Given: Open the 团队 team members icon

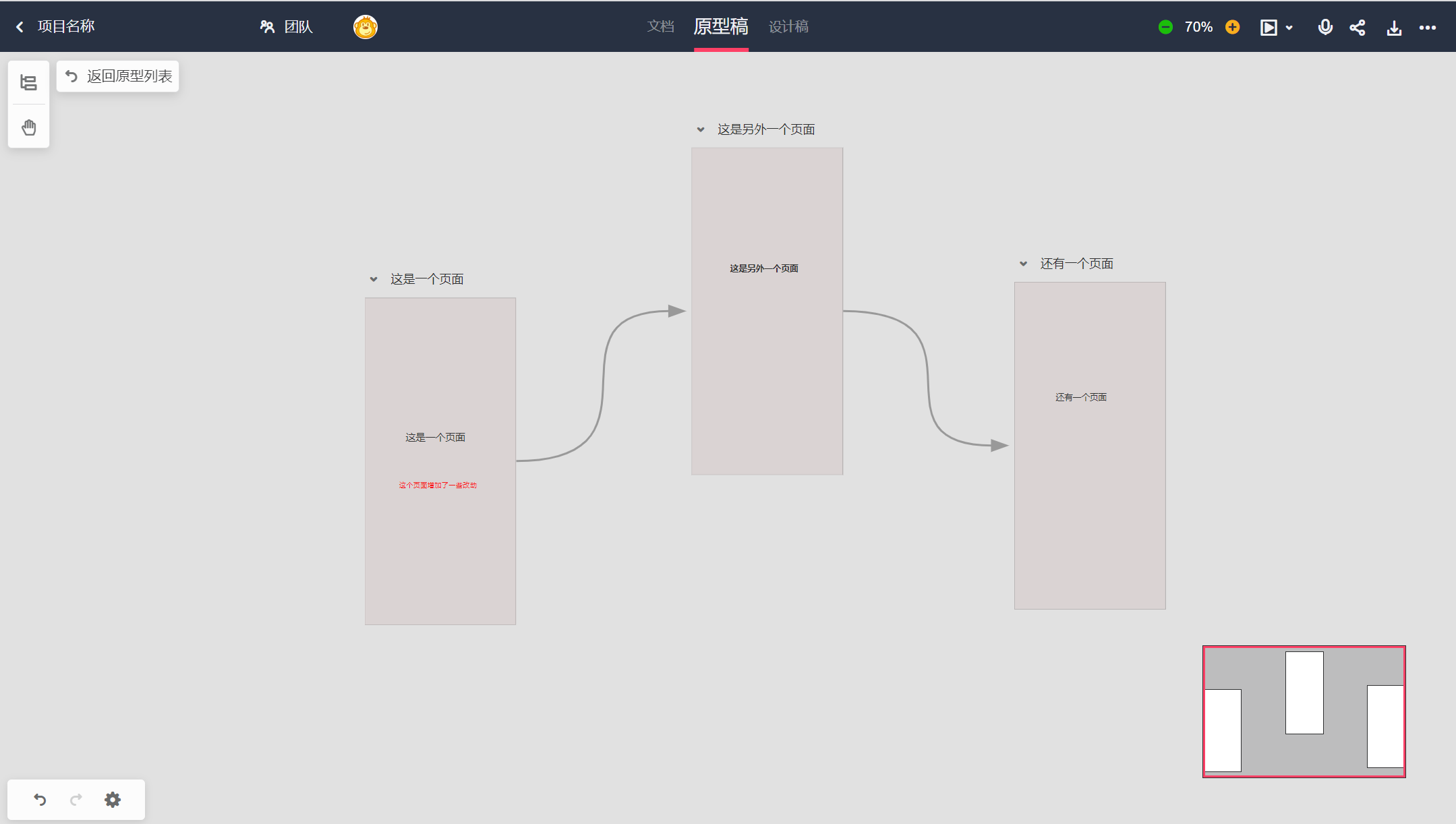Looking at the screenshot, I should coord(268,27).
